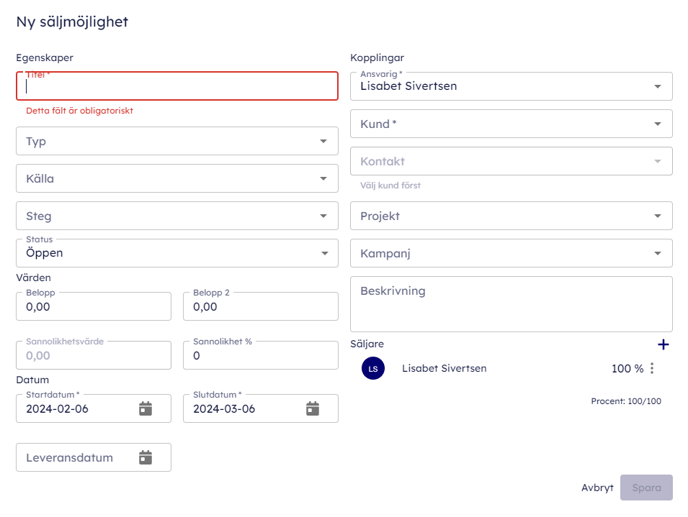688x517 pixels.
Task: Click the Sannolikhet % field
Action: pyautogui.click(x=260, y=356)
